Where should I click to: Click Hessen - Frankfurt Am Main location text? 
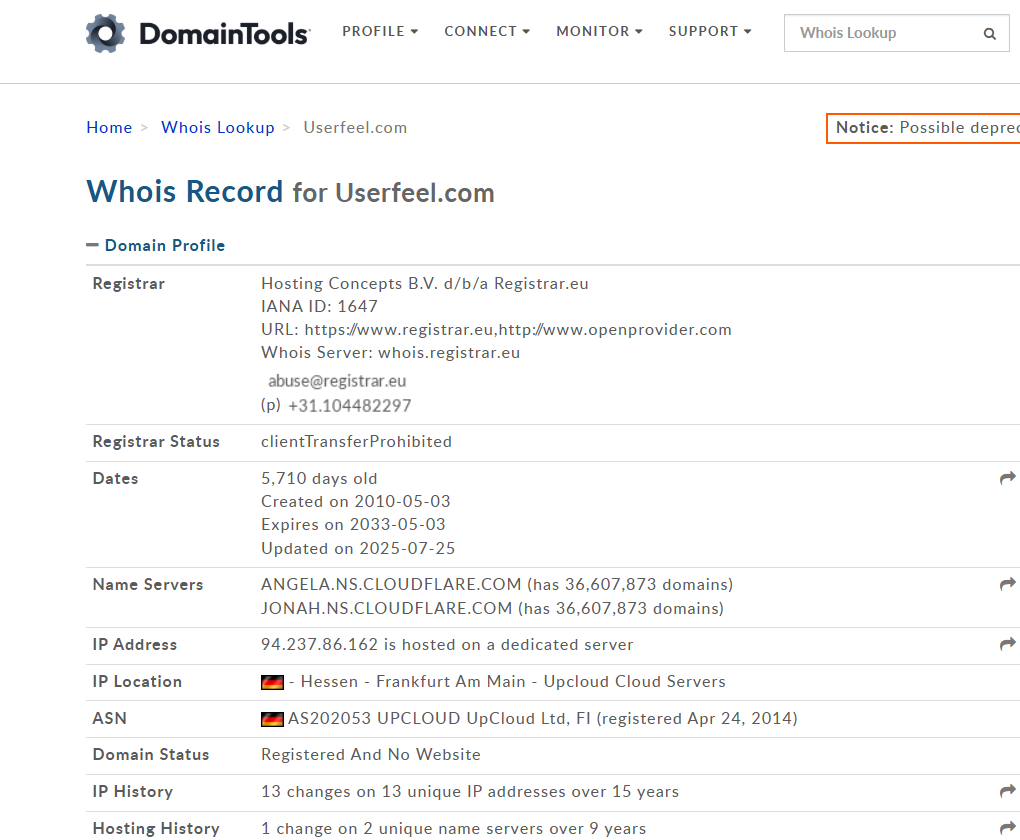[x=413, y=681]
